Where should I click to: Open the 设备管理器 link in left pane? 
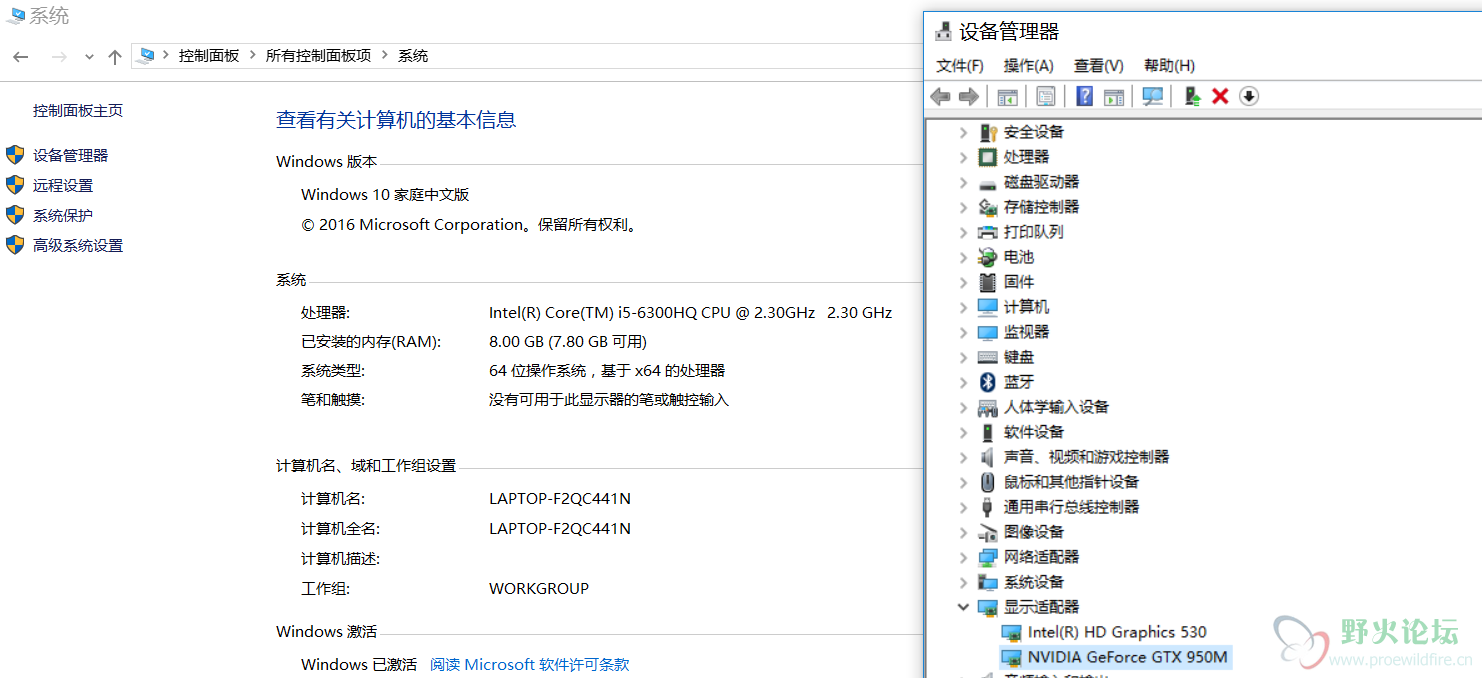pyautogui.click(x=70, y=155)
